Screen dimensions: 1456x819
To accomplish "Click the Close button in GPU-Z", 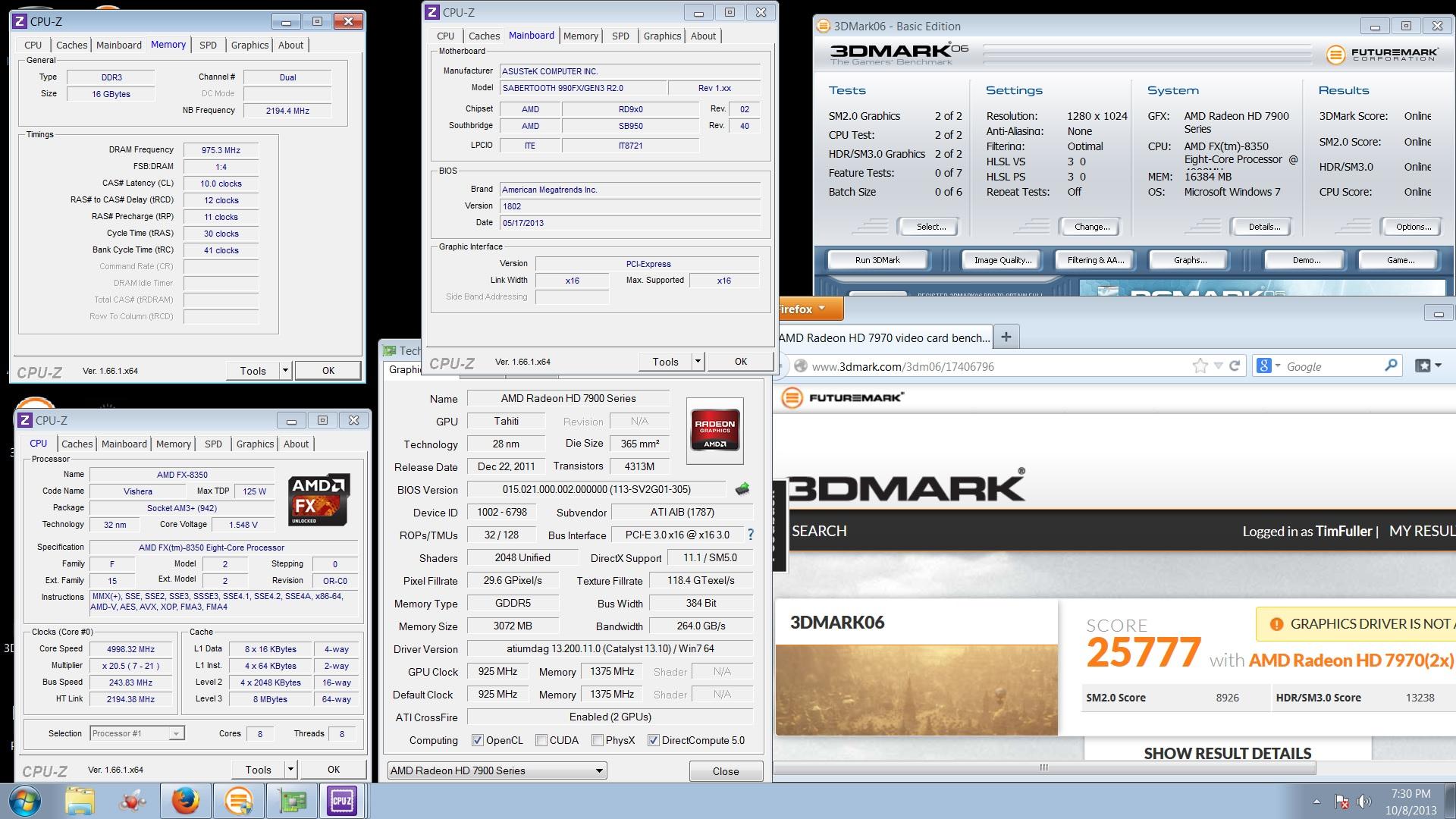I will tap(725, 771).
